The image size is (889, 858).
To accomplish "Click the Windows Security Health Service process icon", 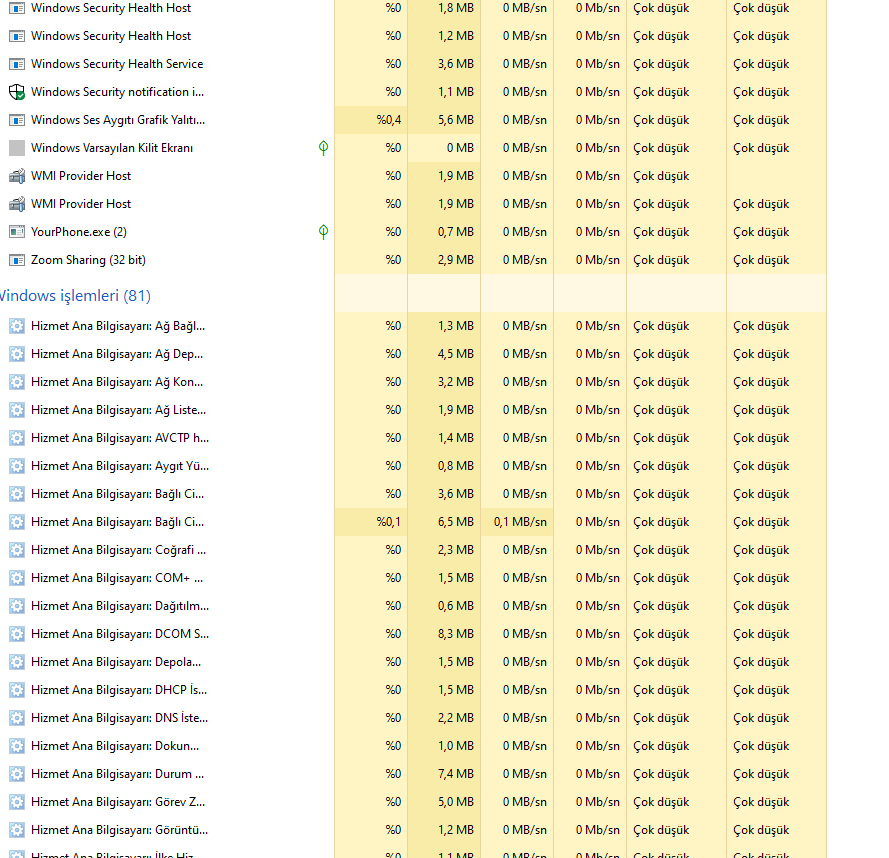I will (x=17, y=64).
